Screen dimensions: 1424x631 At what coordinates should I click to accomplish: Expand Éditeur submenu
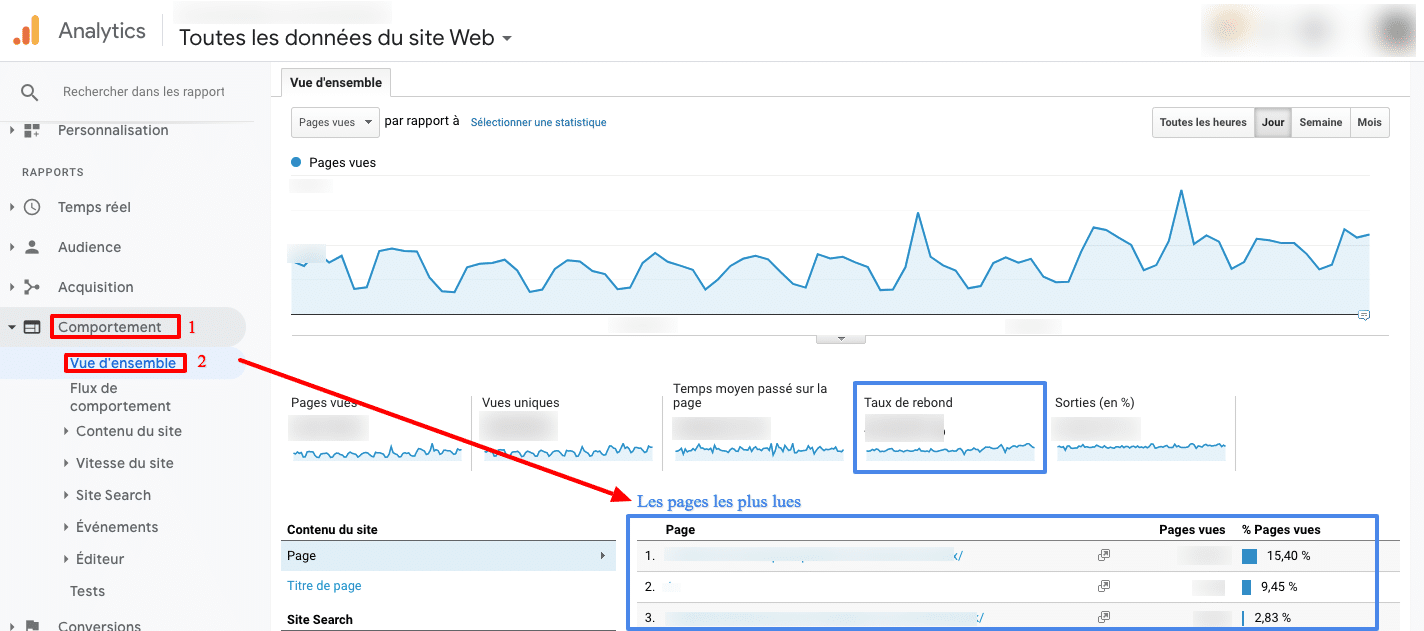pos(66,559)
